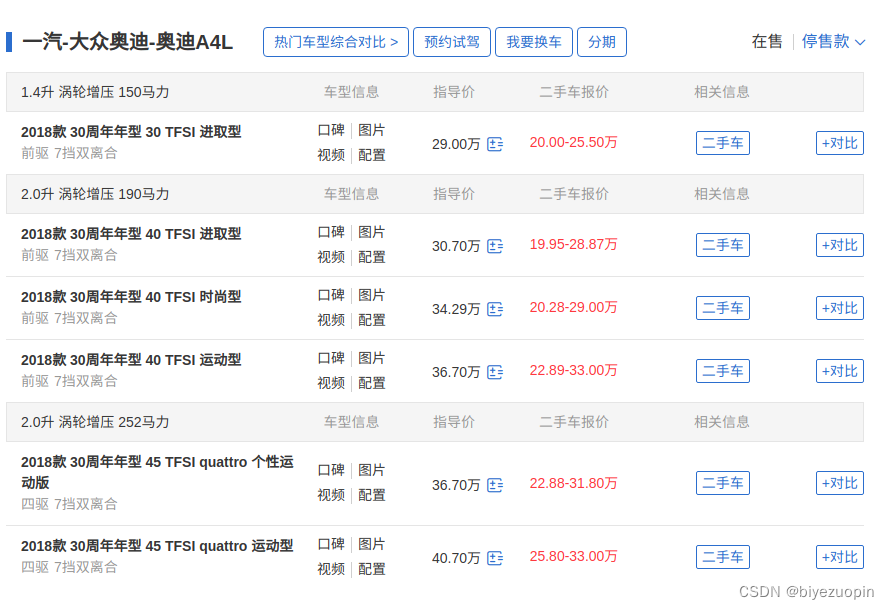The width and height of the screenshot is (889, 609).
Task: Open 热门车型综合对比 comparison
Action: pyautogui.click(x=336, y=42)
